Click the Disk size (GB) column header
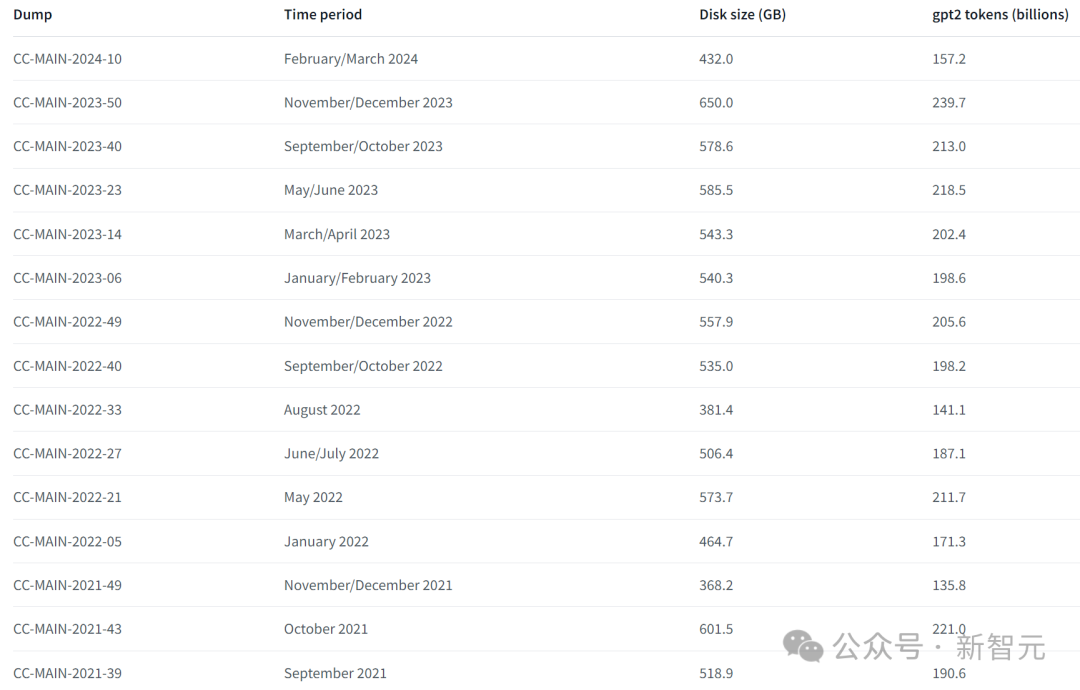This screenshot has width=1080, height=690. [x=742, y=14]
